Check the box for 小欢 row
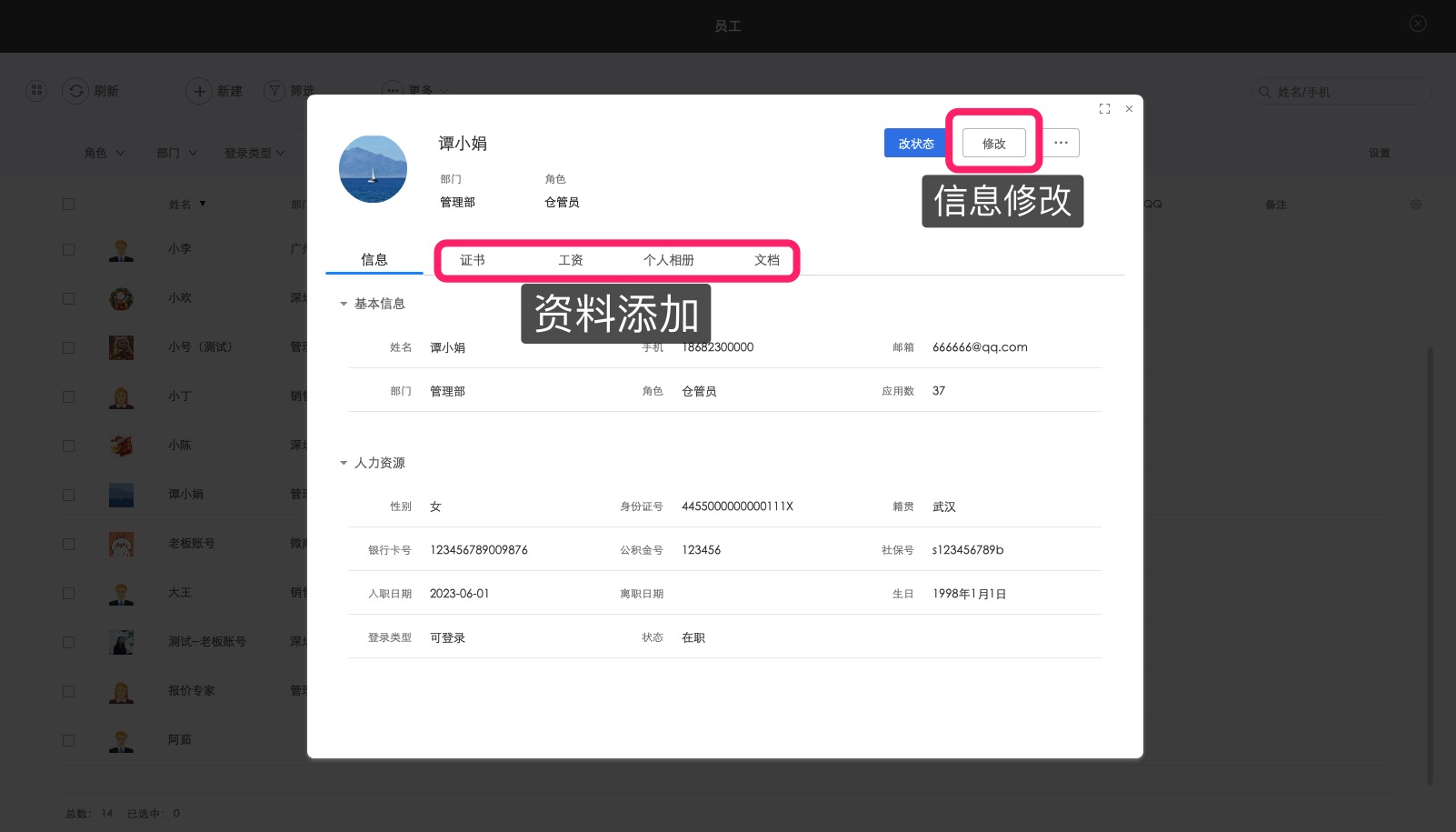The image size is (1456, 832). coord(68,298)
